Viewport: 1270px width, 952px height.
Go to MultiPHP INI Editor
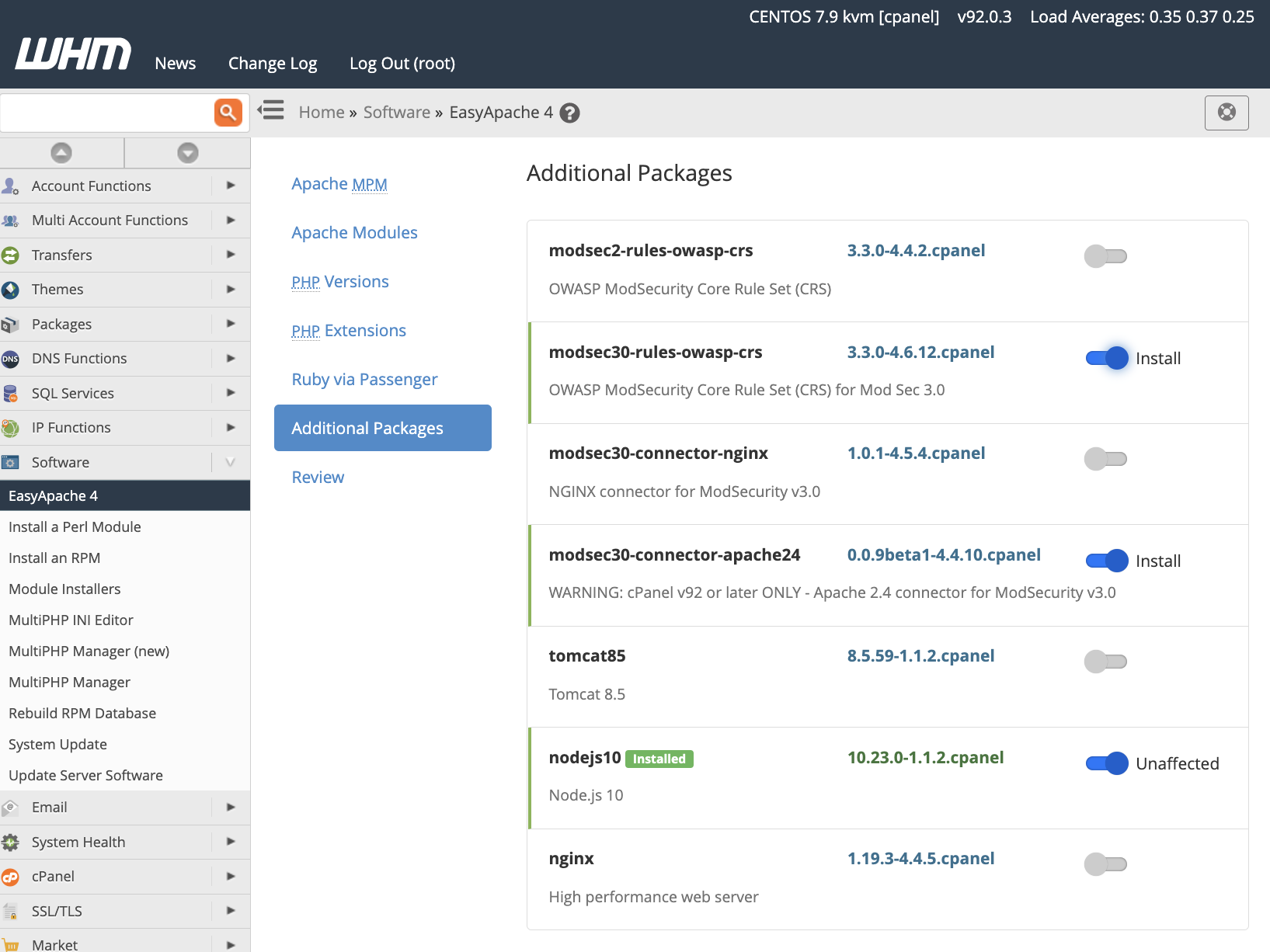[x=71, y=620]
